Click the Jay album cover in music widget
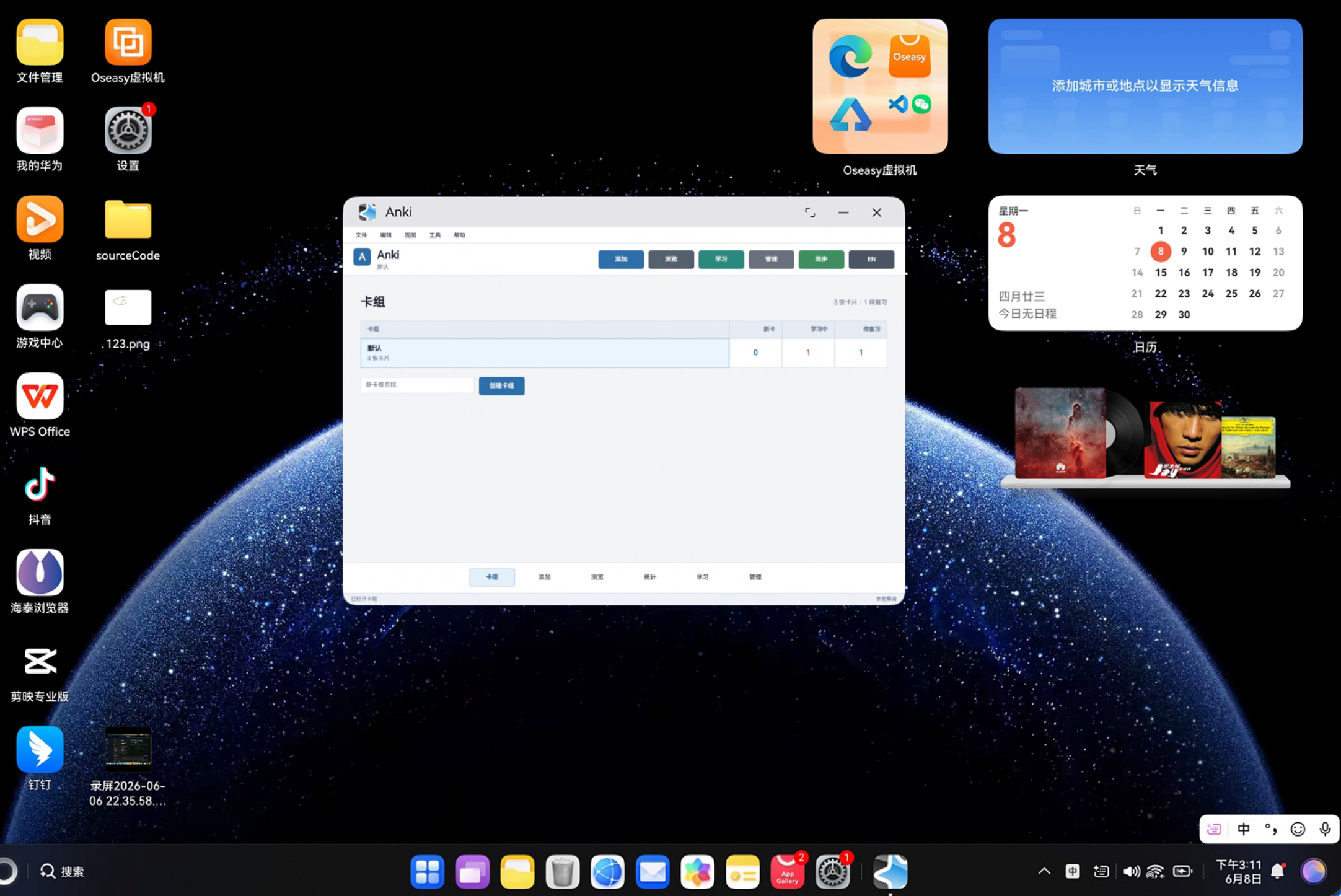The image size is (1341, 896). [x=1182, y=440]
